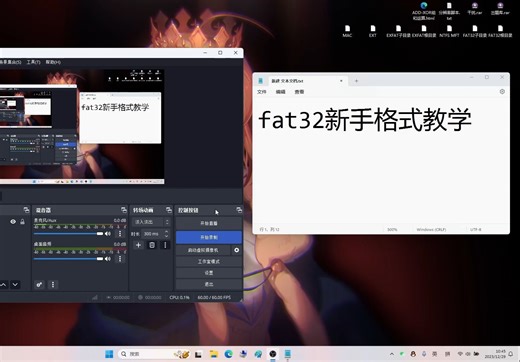The image size is (520, 362).
Task: Enable Studio Mode in OBS controls
Action: pos(209,262)
